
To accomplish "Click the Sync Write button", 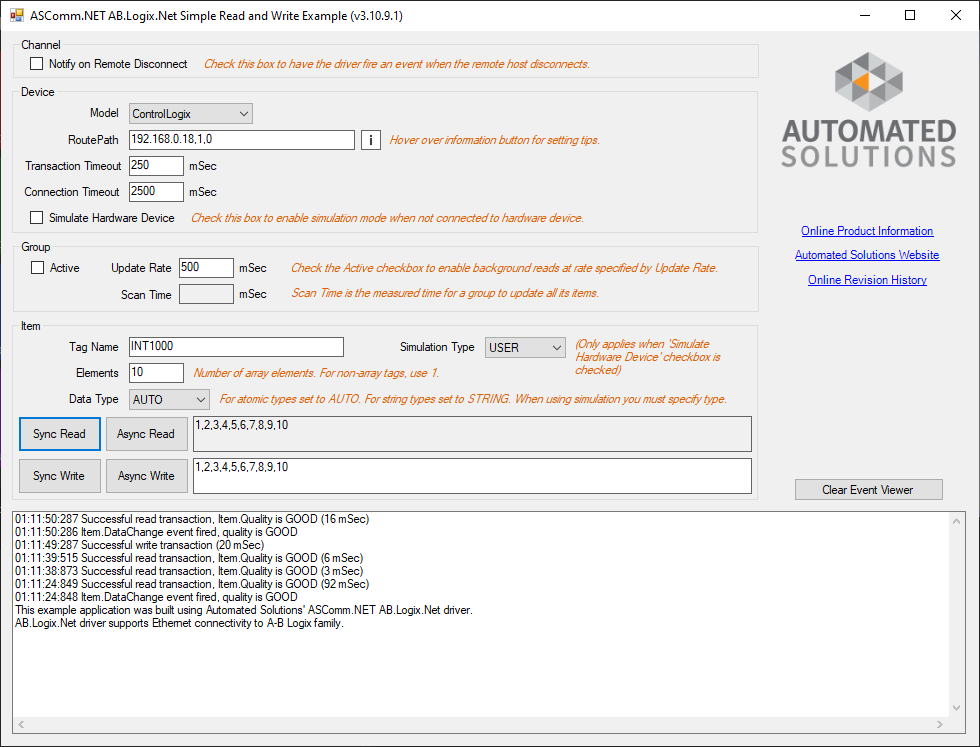I will tap(59, 476).
